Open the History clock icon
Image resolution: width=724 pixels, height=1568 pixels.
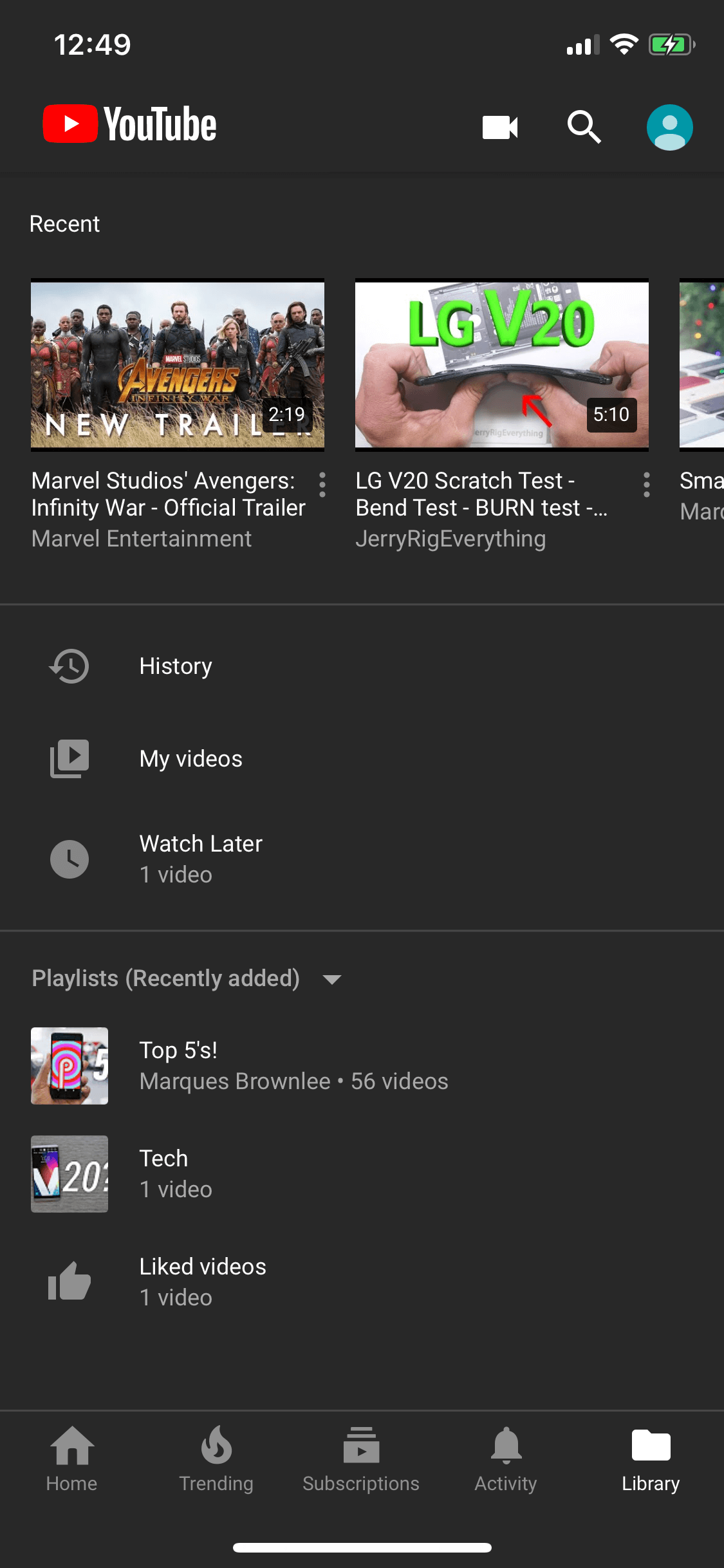click(70, 666)
